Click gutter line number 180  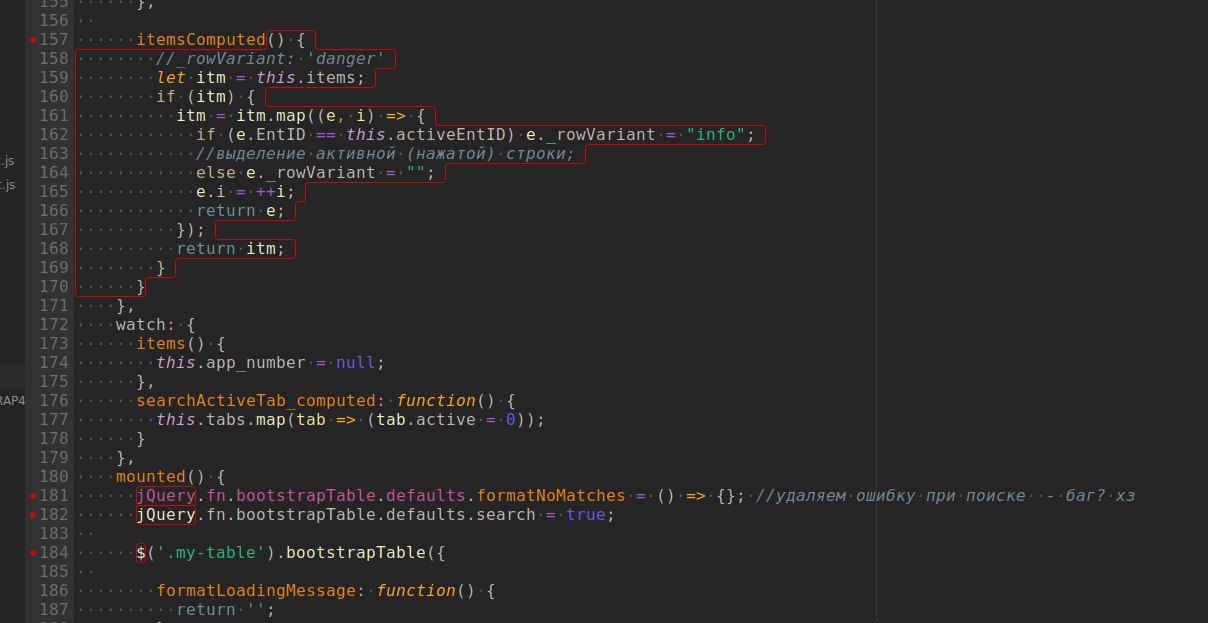click(x=54, y=477)
